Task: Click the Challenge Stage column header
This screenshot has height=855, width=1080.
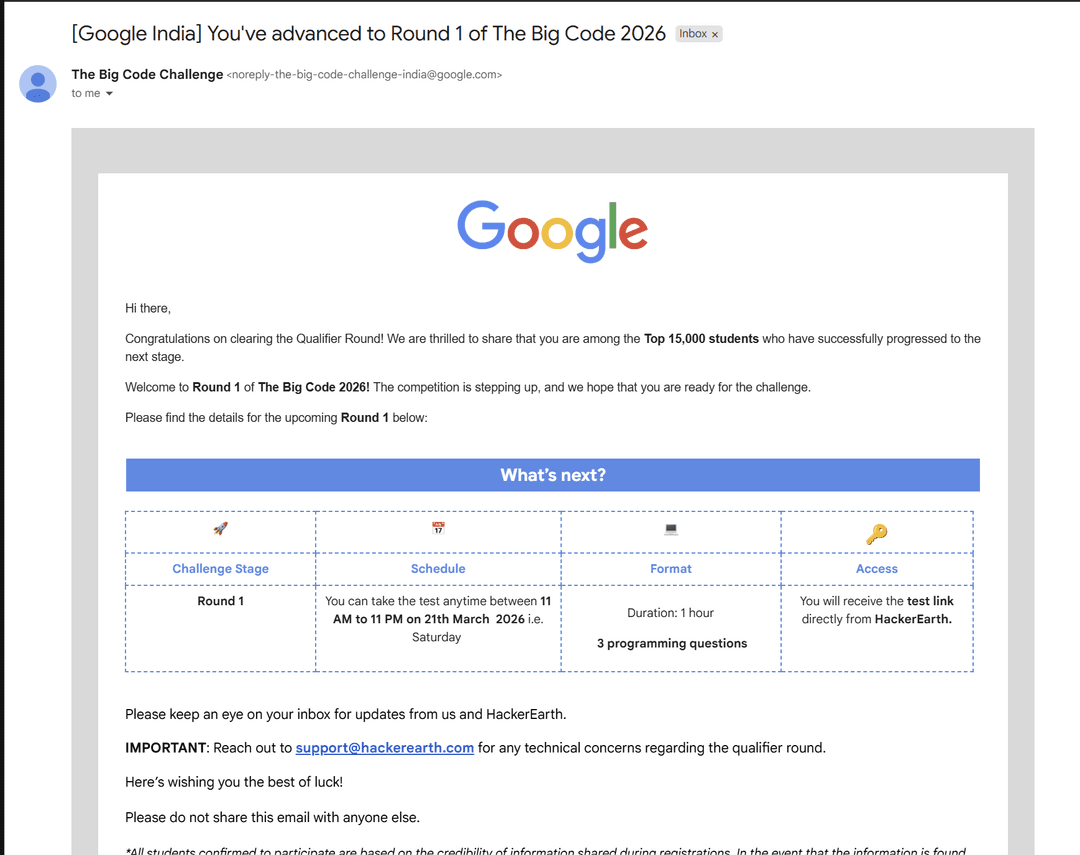Action: click(220, 569)
